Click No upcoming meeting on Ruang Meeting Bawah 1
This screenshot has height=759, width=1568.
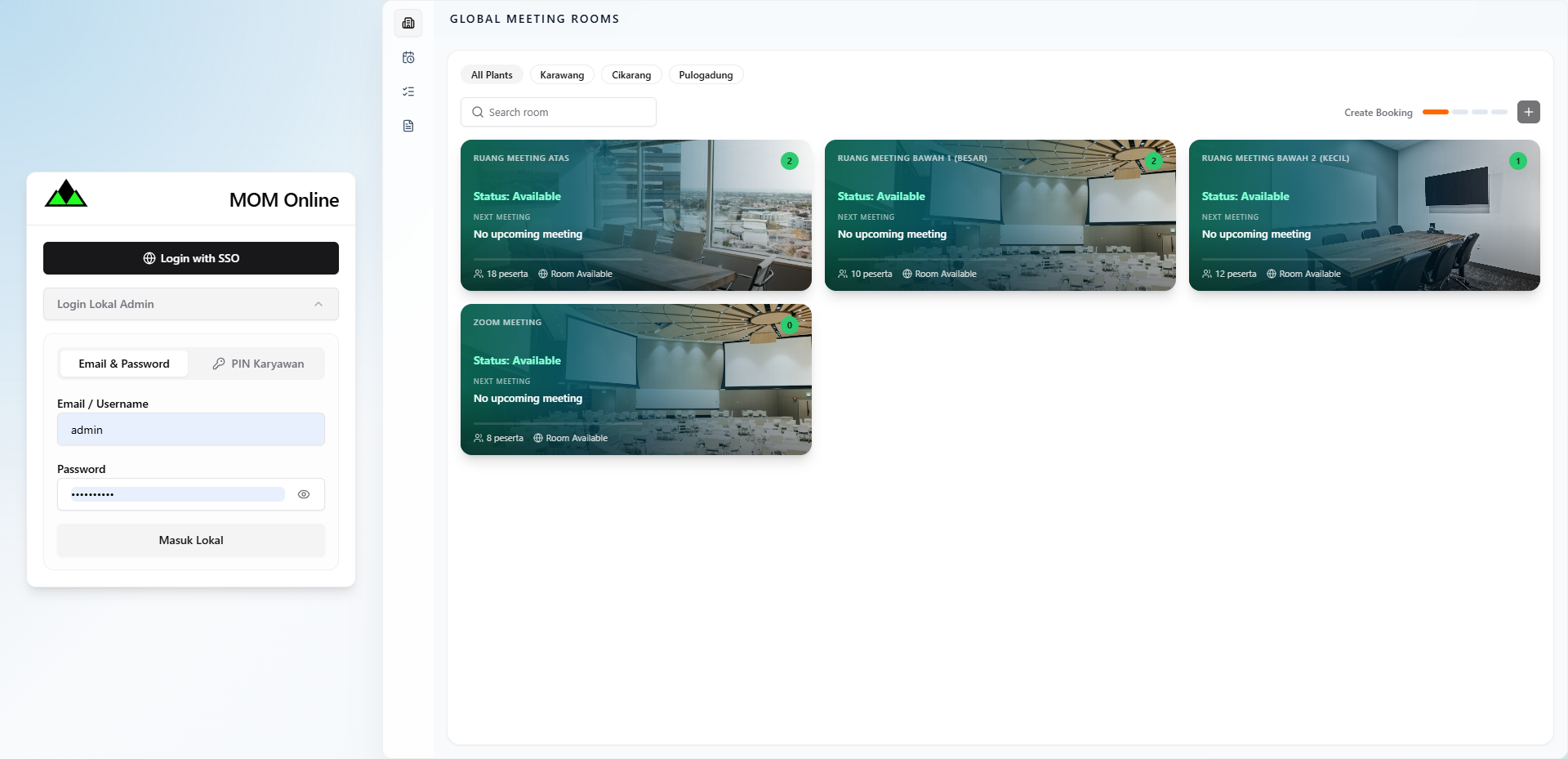point(892,234)
